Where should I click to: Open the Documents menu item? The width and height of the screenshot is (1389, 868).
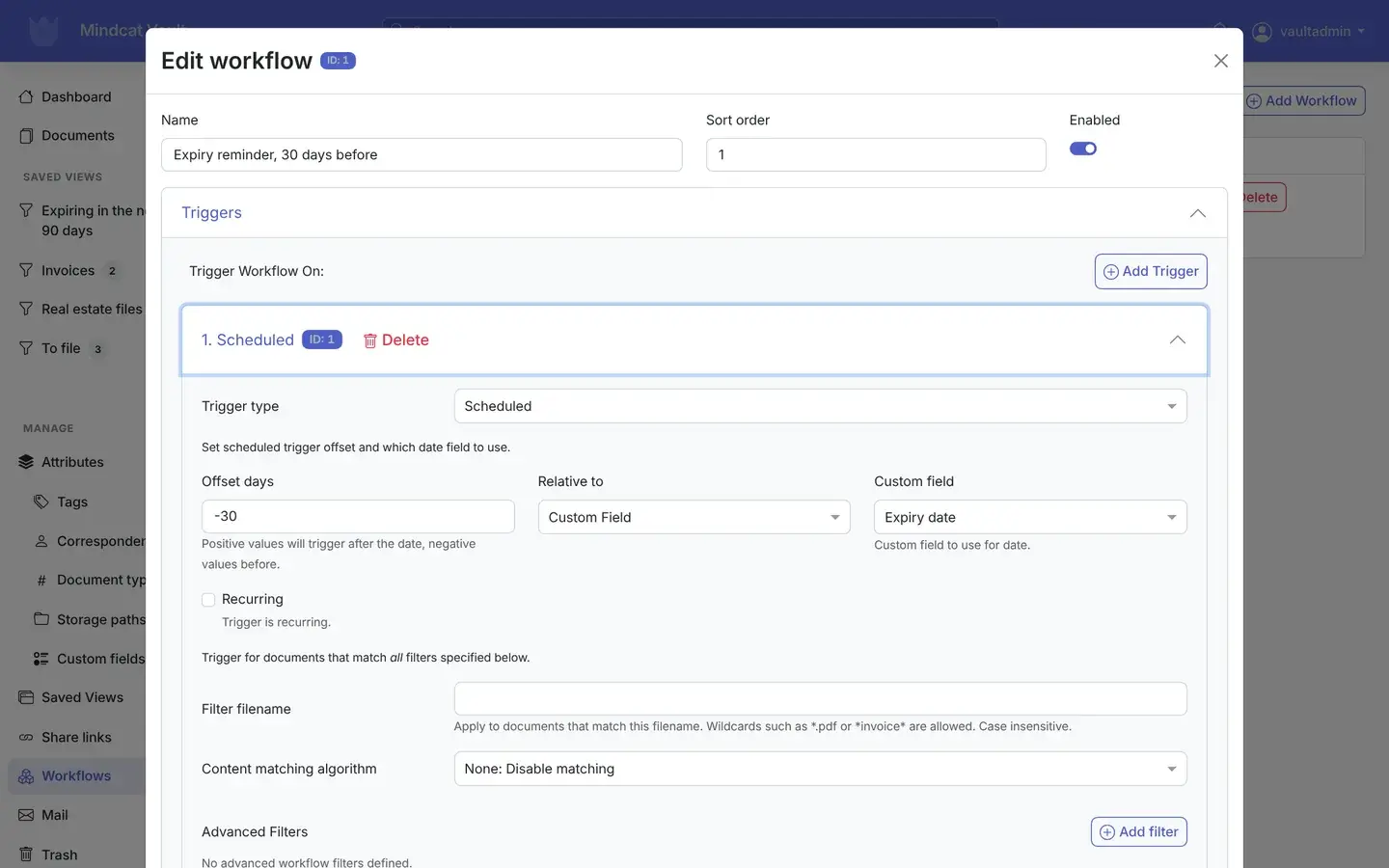pos(77,136)
